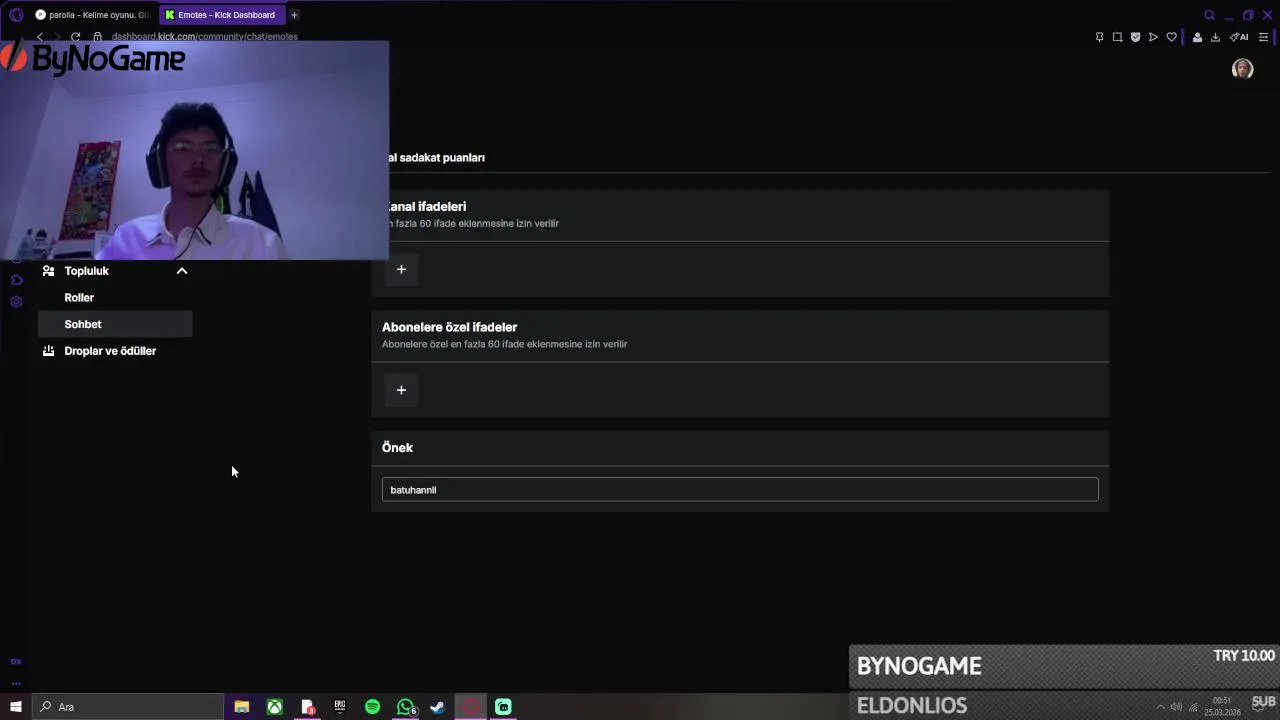1280x720 pixels.
Task: Click the sidebar settings gear icon
Action: click(16, 302)
